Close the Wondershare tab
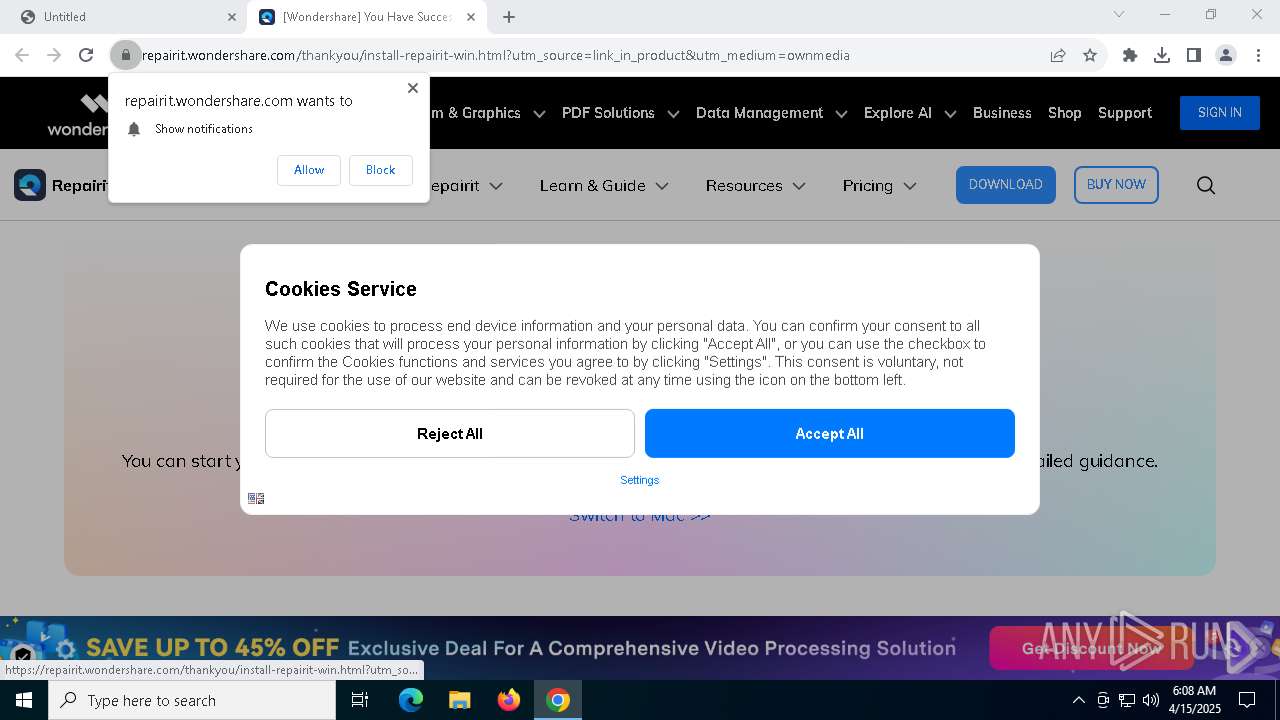The image size is (1280, 720). click(x=471, y=17)
